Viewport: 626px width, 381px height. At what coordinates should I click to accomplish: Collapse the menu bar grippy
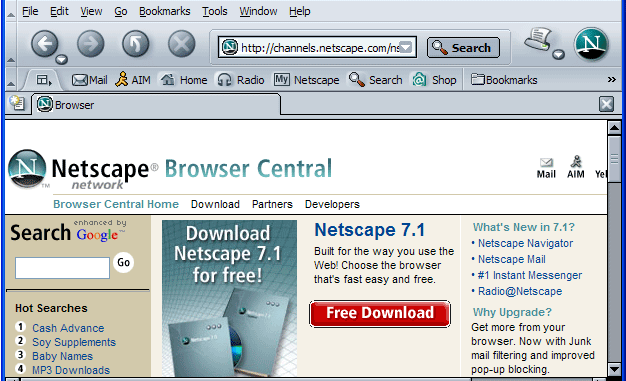[x=11, y=12]
